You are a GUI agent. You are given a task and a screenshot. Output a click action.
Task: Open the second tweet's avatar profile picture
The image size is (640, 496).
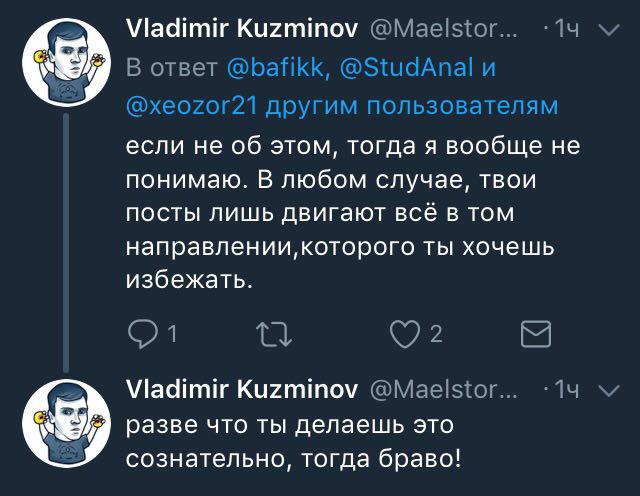pos(66,423)
